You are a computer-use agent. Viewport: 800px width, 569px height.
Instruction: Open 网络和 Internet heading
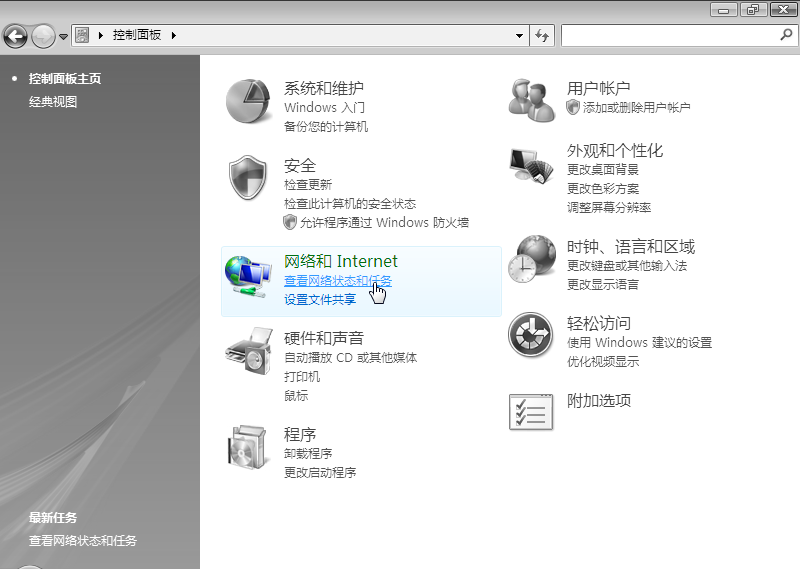click(x=340, y=261)
